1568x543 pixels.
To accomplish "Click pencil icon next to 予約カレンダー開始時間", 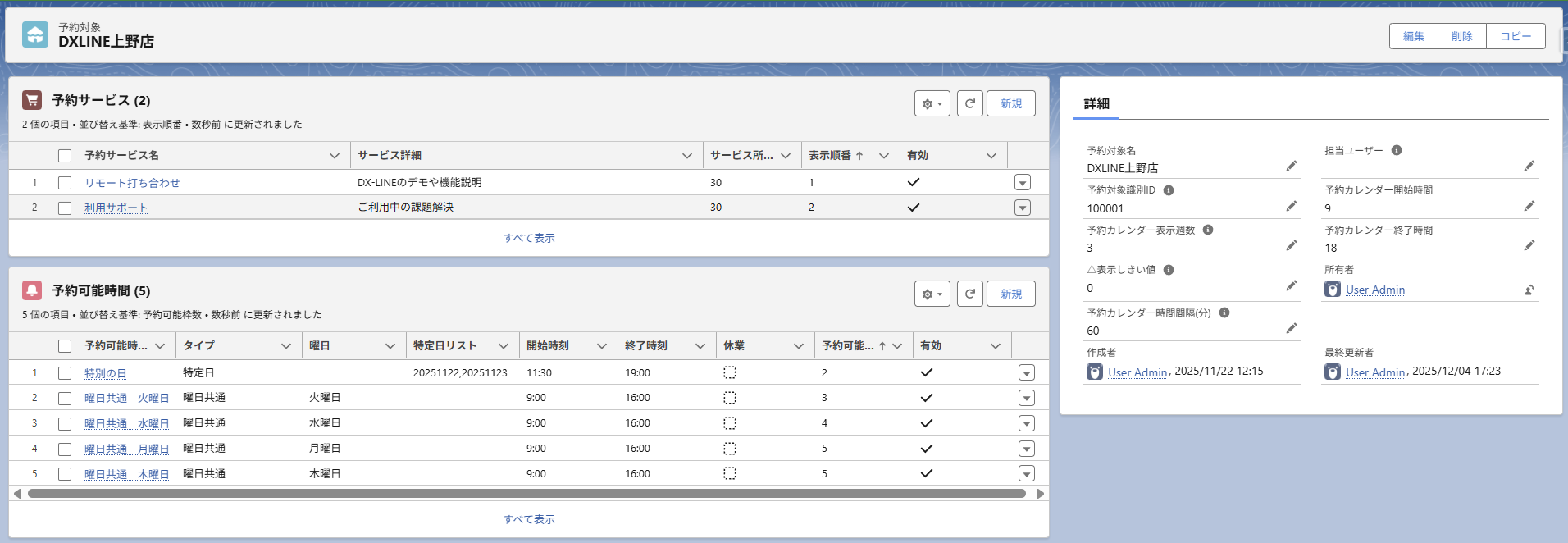I will point(1529,207).
